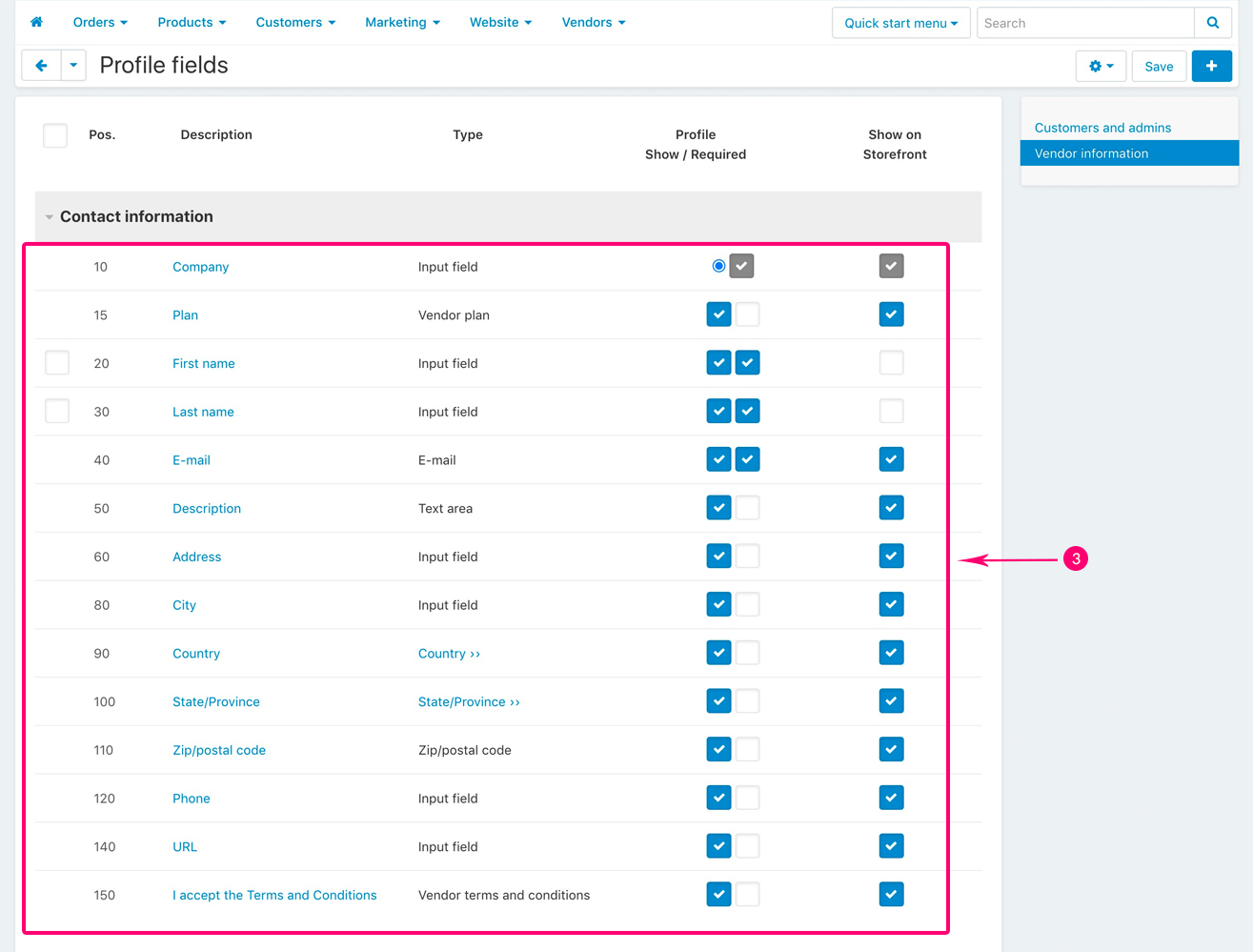
Task: Select the Company profile radio button
Action: [718, 266]
